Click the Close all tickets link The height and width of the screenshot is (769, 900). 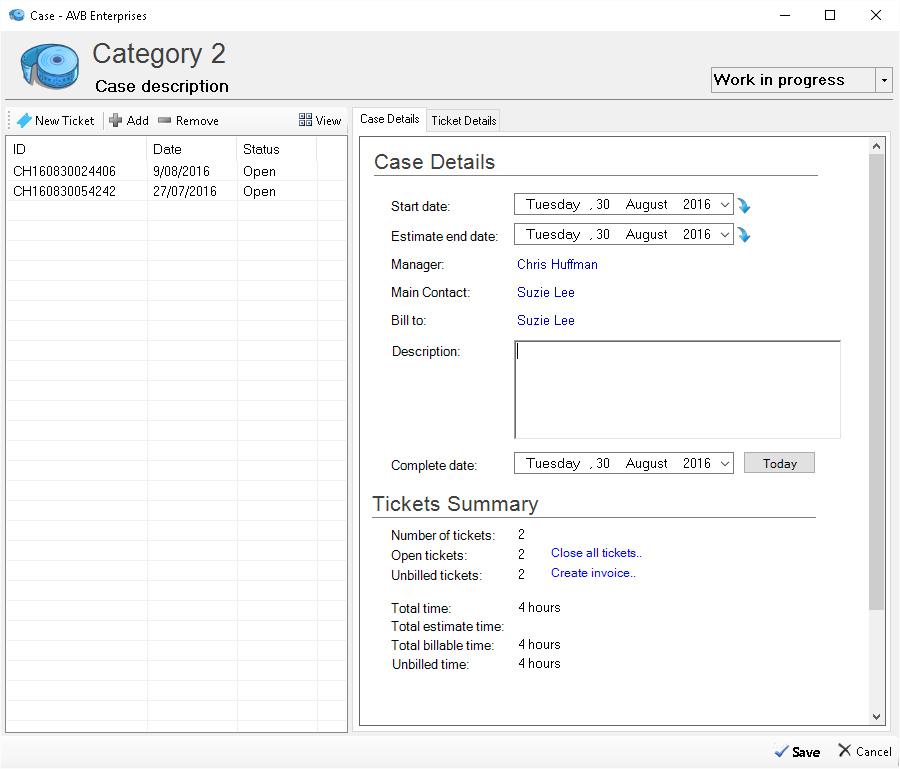596,553
